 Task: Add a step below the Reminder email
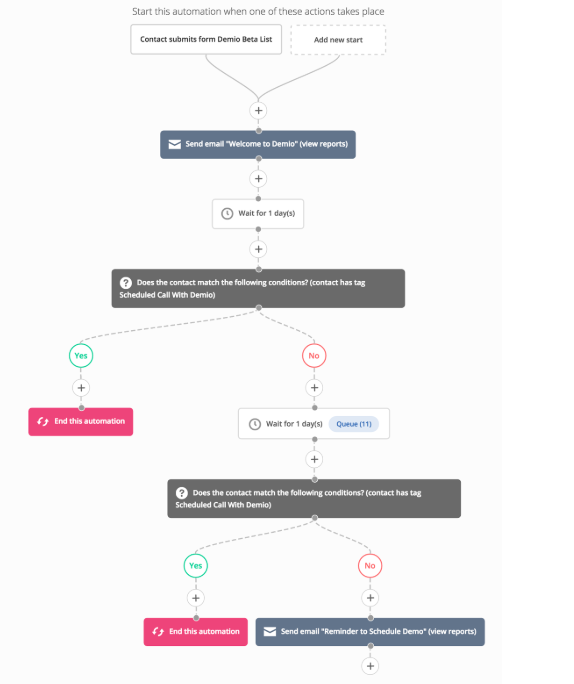370,666
